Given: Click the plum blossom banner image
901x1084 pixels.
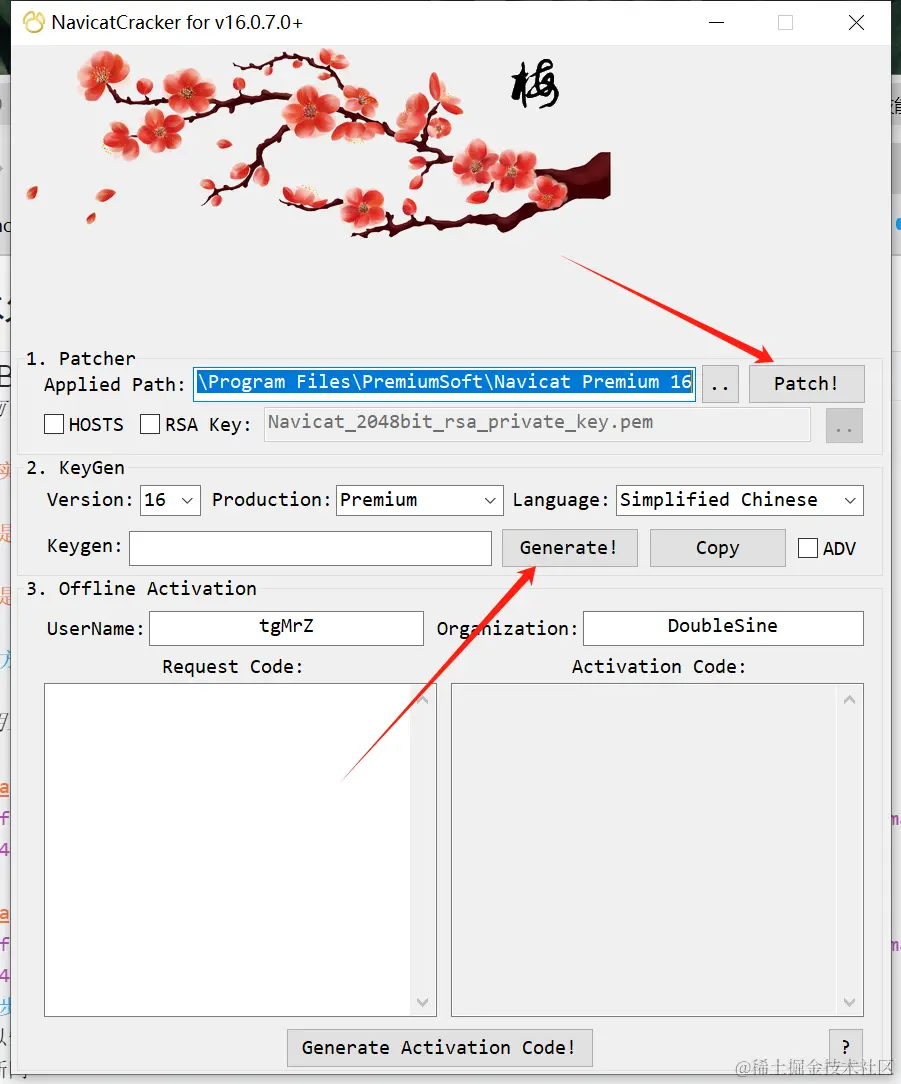Looking at the screenshot, I should (318, 144).
